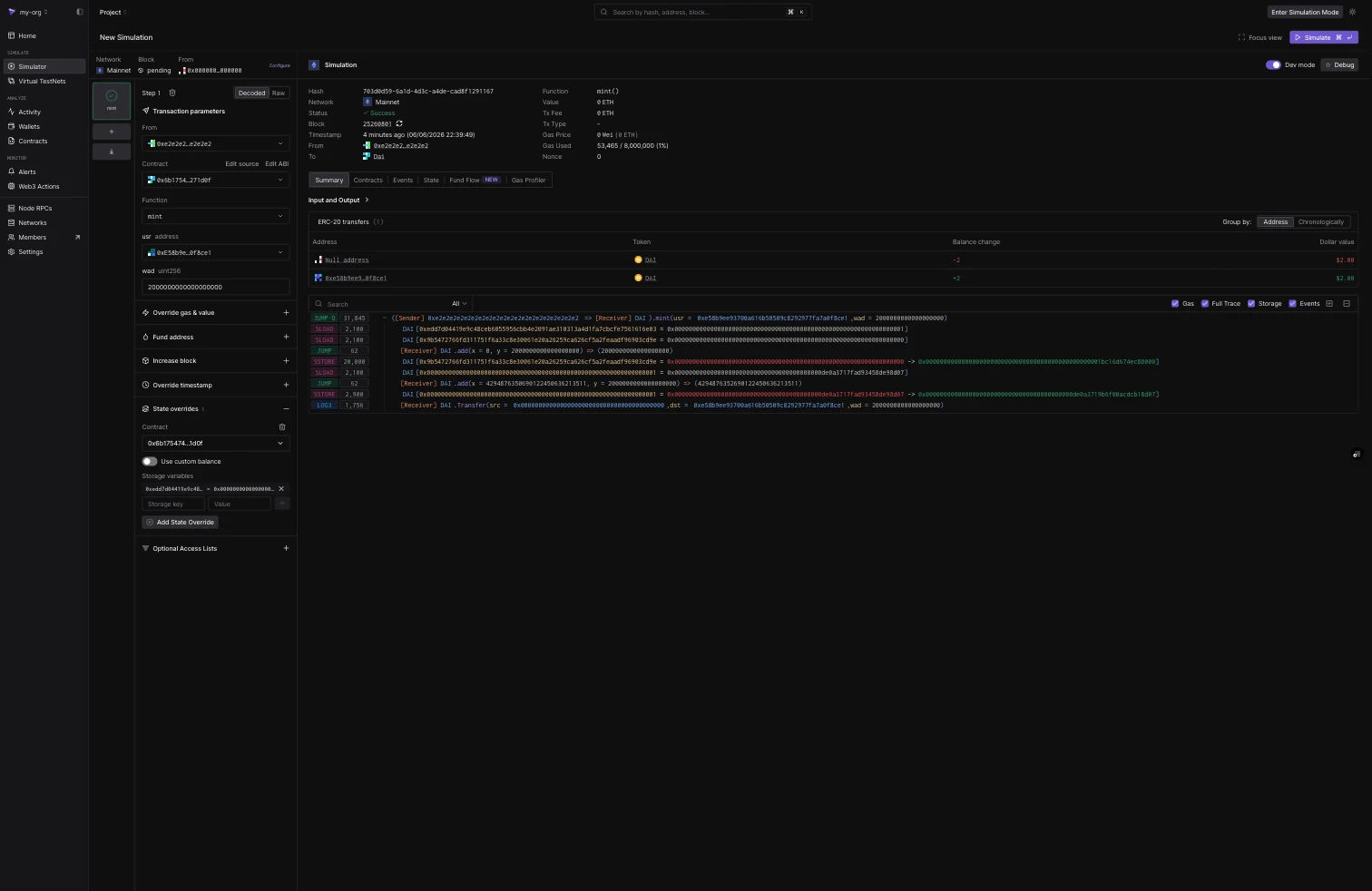Open the Node RPCs page

[44, 208]
